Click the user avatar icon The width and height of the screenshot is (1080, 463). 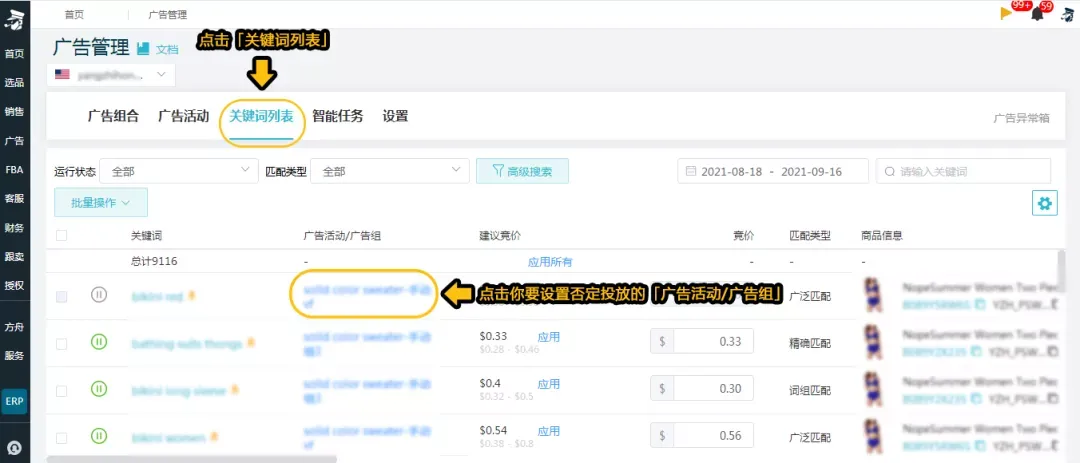[x=1066, y=12]
